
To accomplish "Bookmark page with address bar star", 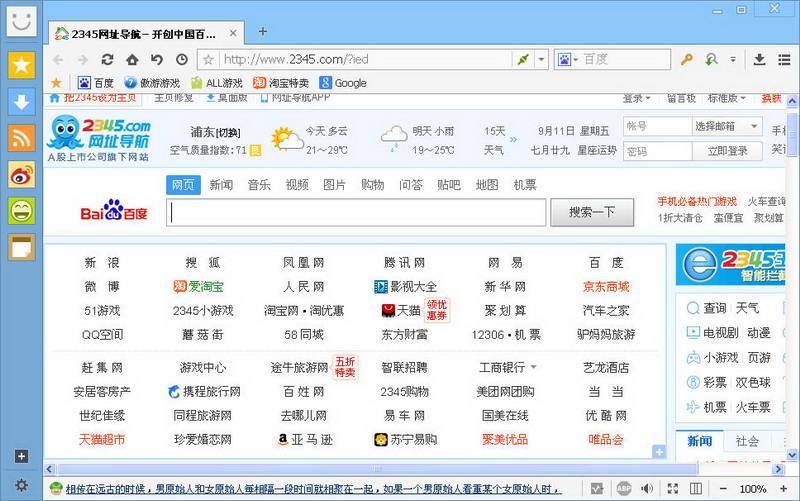I will click(208, 59).
